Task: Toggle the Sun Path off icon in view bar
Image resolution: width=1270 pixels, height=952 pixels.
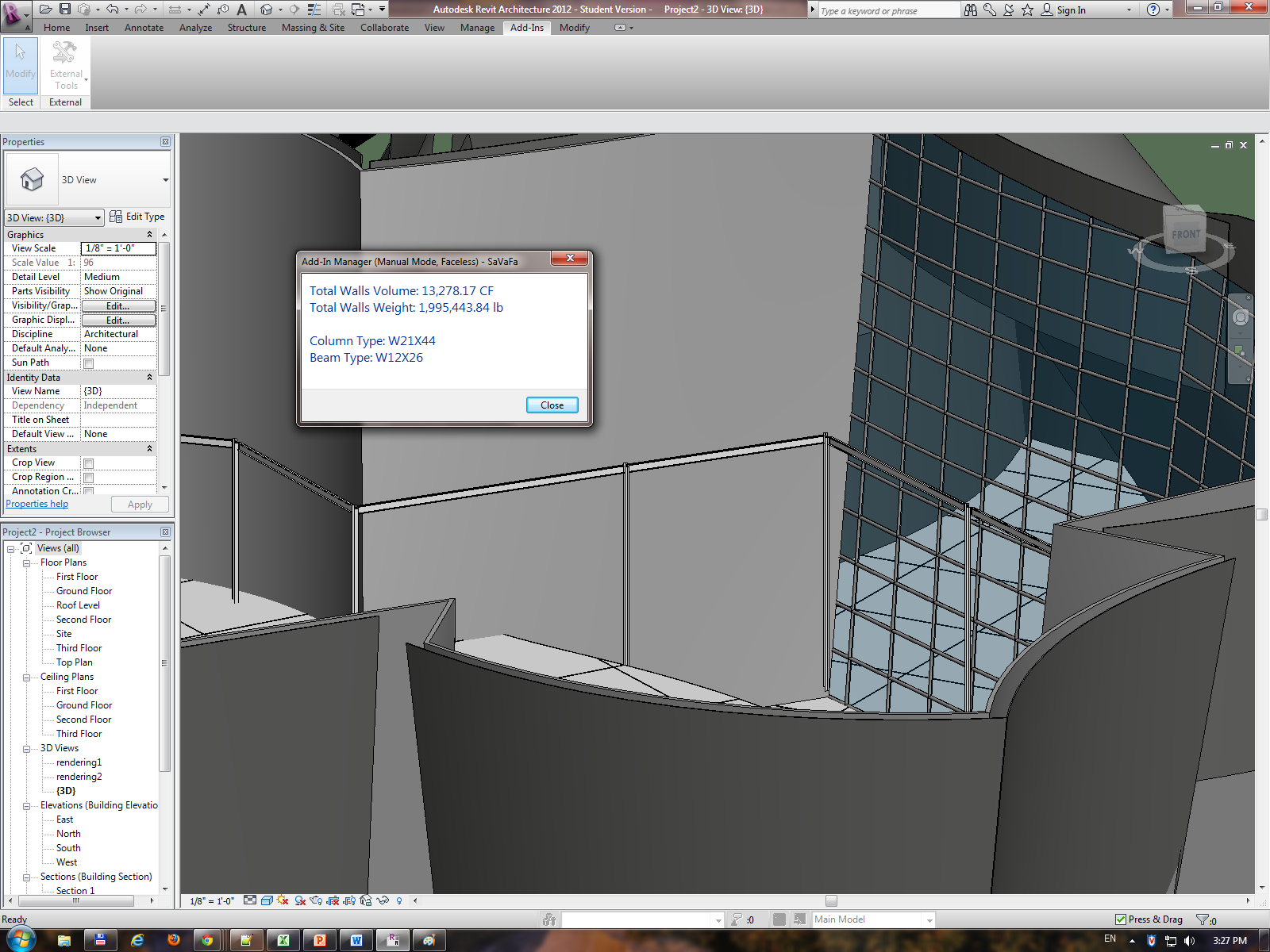Action: tap(283, 900)
